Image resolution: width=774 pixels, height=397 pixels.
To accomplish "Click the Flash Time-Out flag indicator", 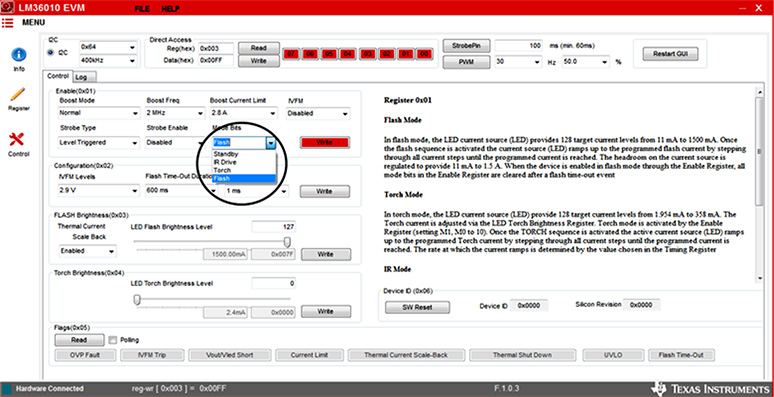I will [682, 355].
